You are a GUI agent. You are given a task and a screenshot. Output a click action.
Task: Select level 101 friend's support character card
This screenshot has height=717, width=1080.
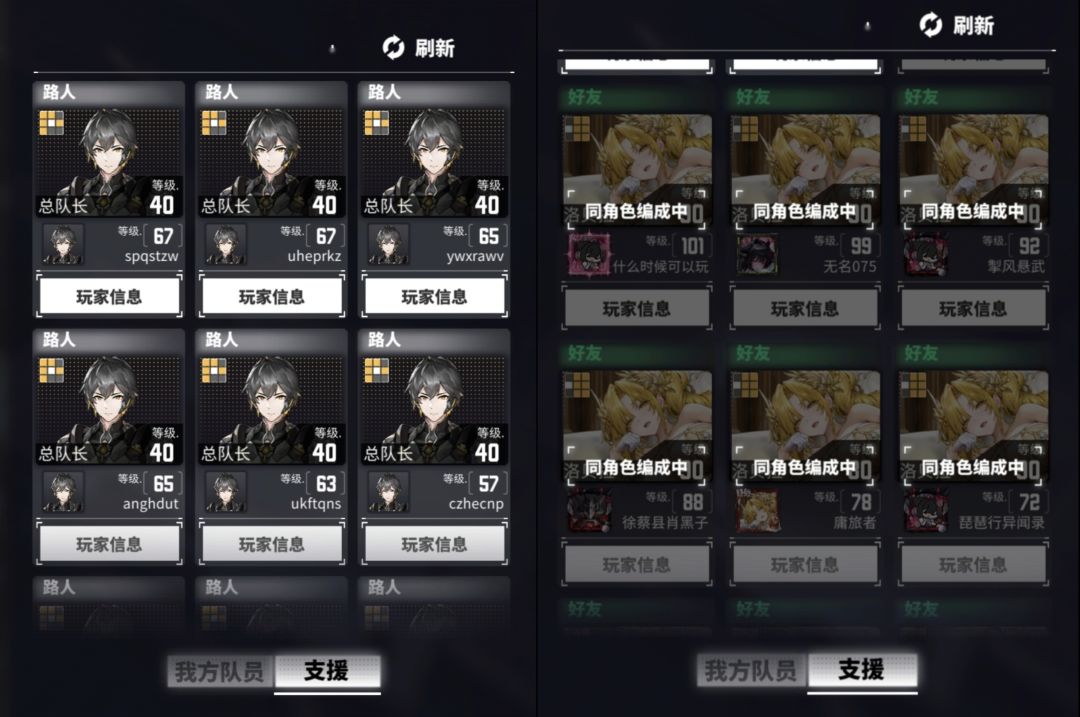[x=637, y=171]
